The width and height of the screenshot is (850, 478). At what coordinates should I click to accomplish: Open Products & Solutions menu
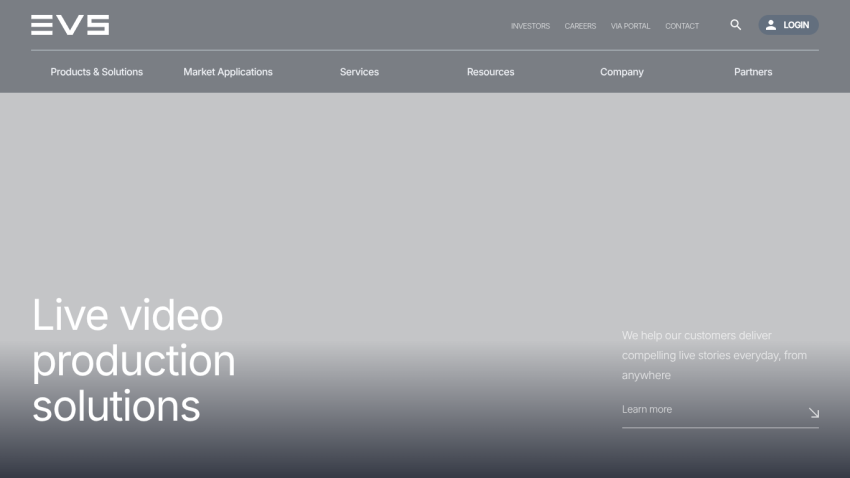[x=96, y=72]
